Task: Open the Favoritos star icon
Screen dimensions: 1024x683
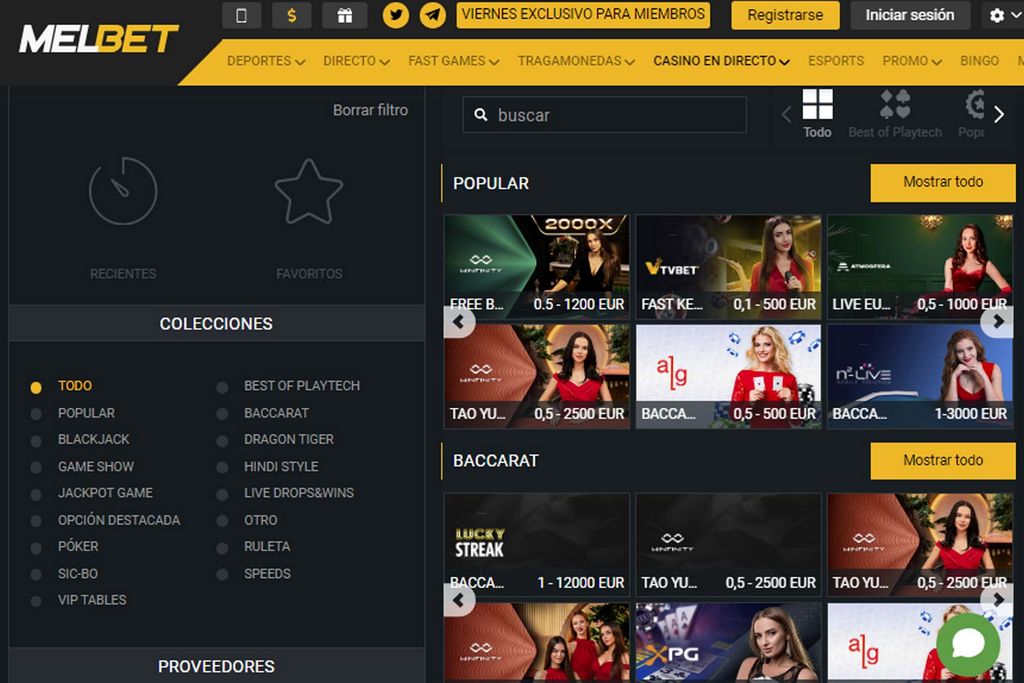Action: click(x=308, y=191)
